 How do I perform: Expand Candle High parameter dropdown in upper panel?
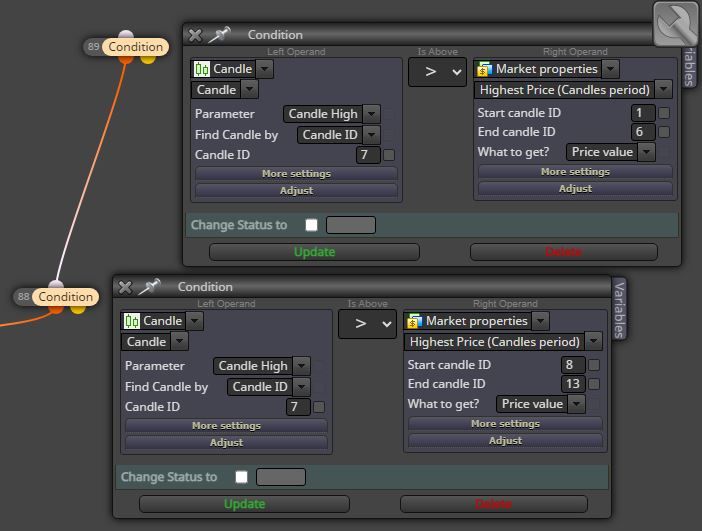(372, 114)
